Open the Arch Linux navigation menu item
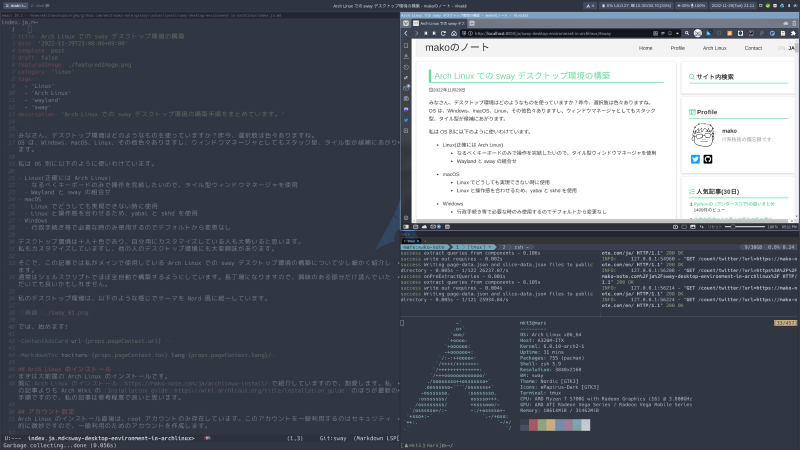This screenshot has height=450, width=800. click(714, 48)
